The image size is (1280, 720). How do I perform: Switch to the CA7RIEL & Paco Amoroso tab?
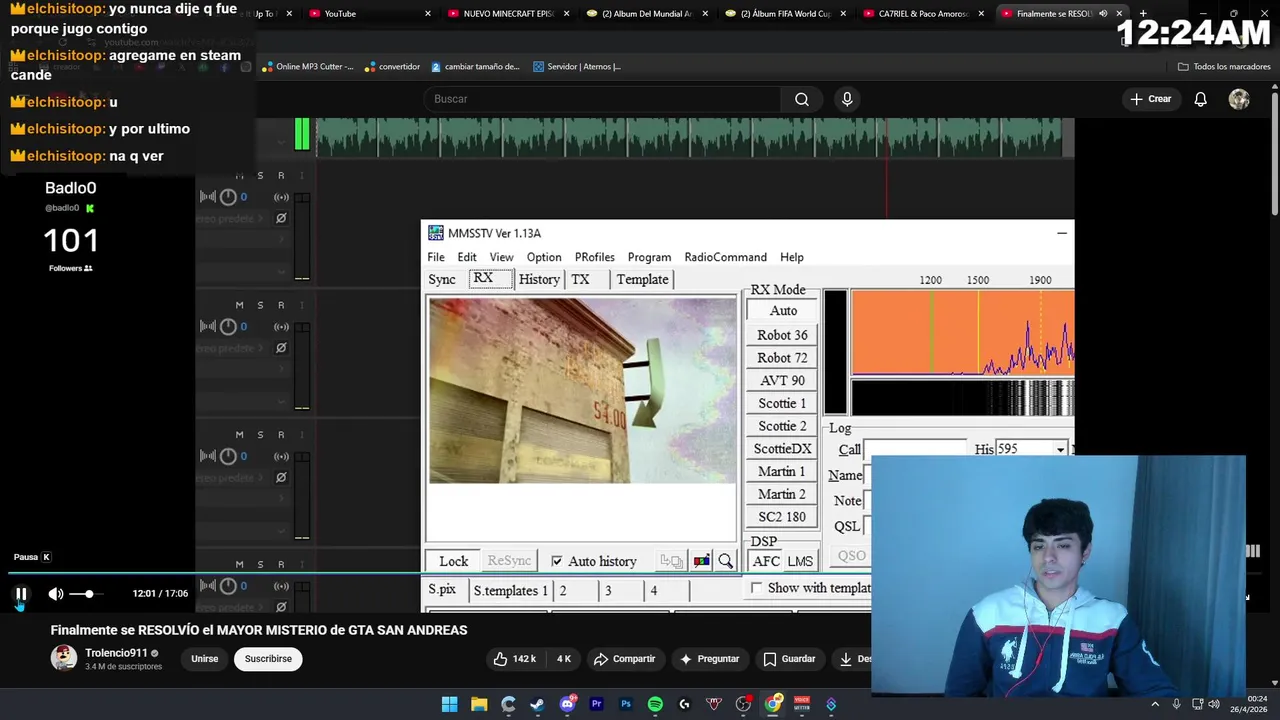point(922,14)
